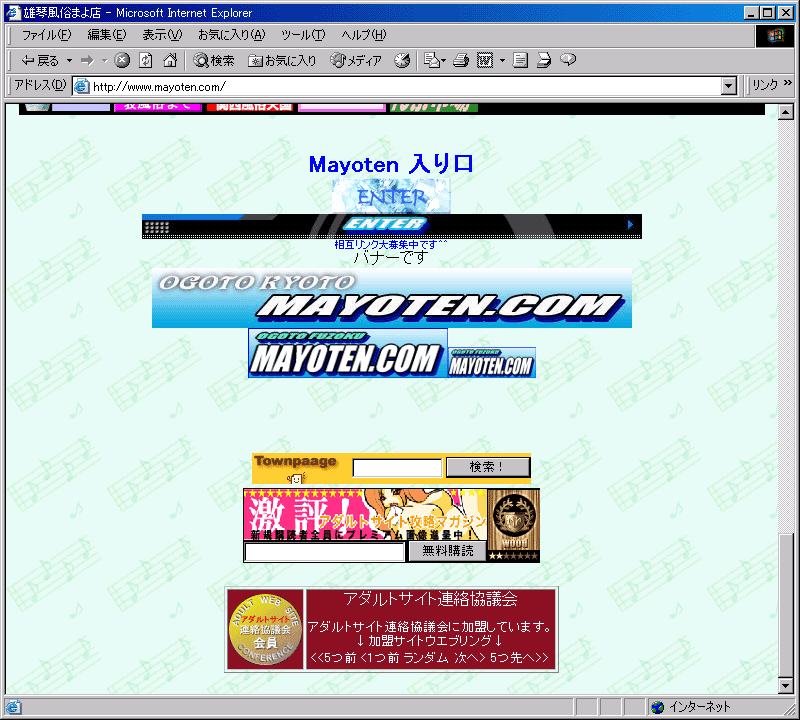Open the Edit button dropdown arrow

(x=502, y=61)
